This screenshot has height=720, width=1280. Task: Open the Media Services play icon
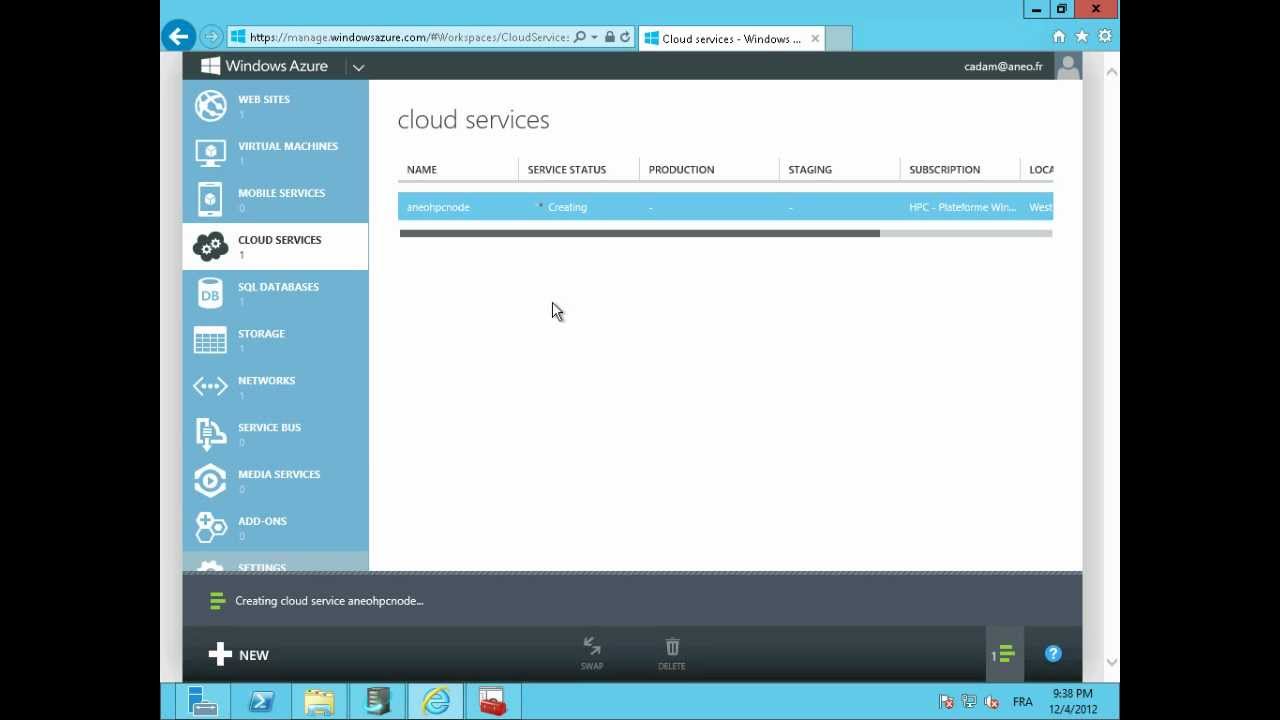210,481
